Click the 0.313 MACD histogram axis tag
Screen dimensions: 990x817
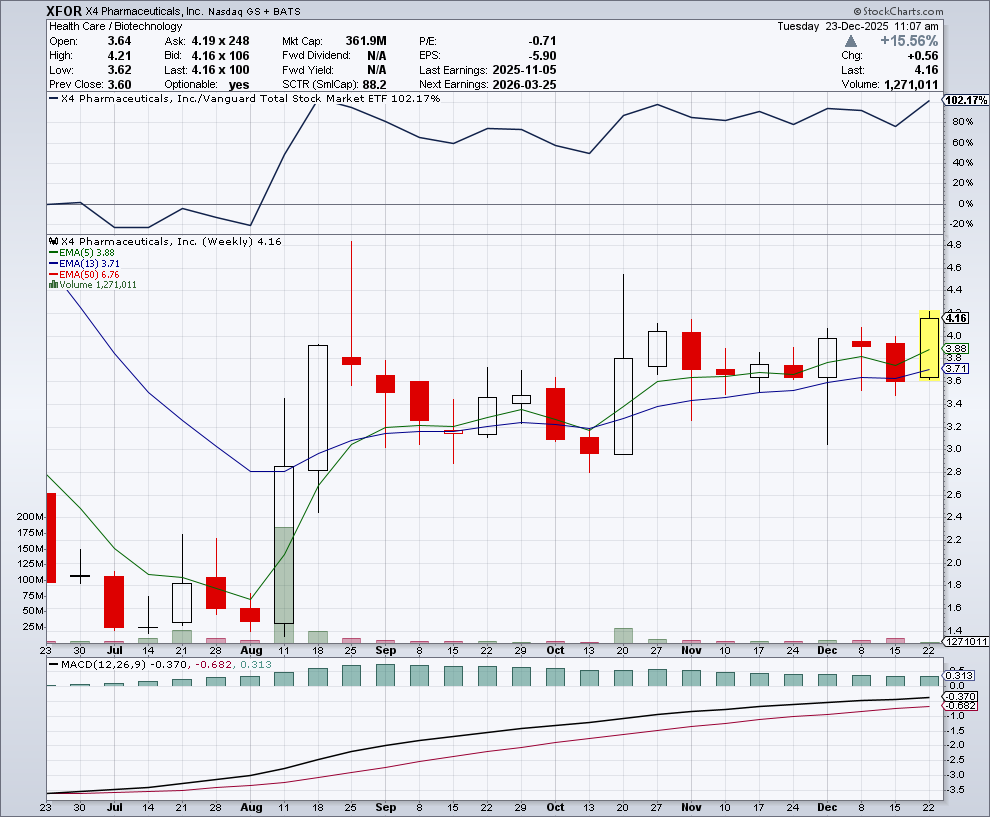(x=958, y=676)
